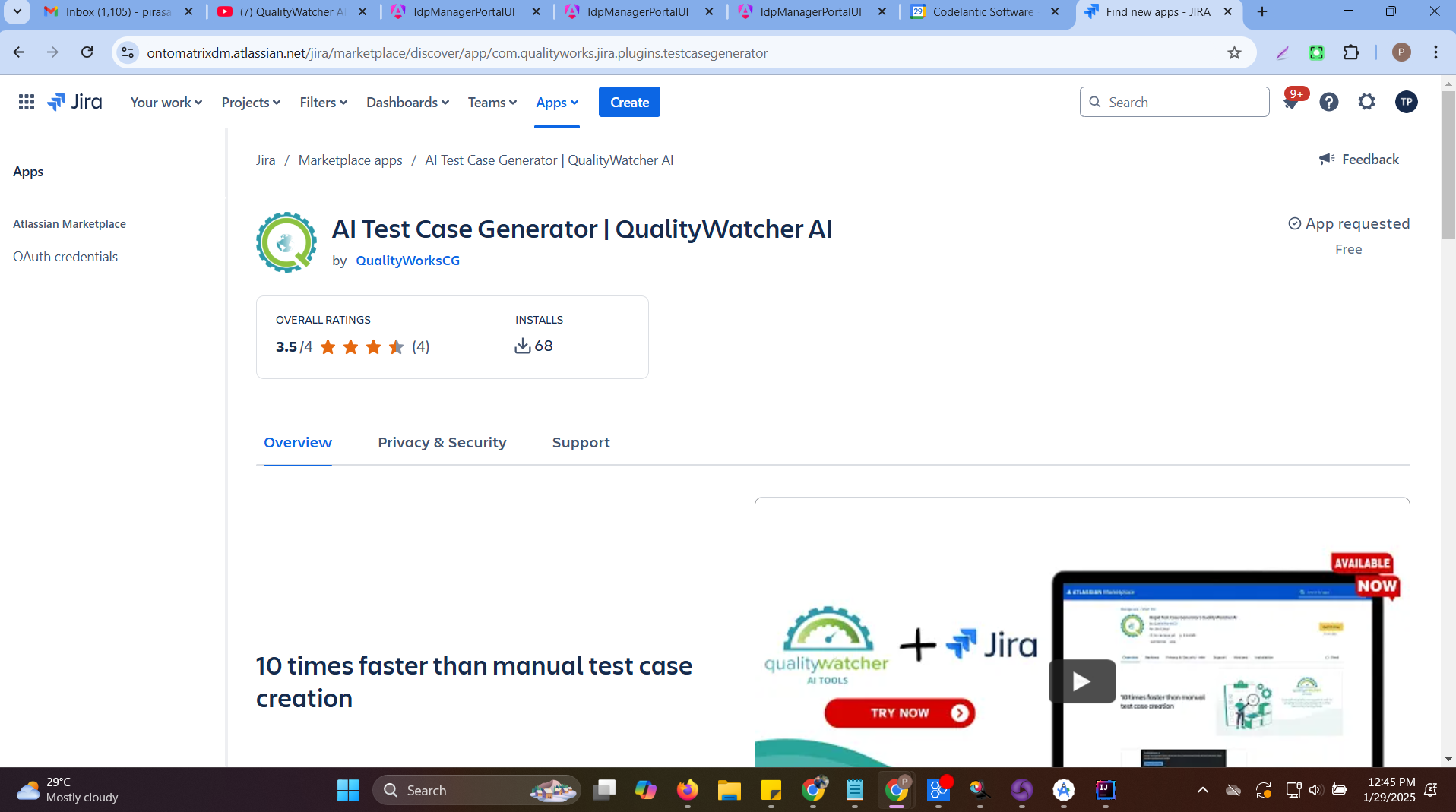Open a new browser tab
Viewport: 1456px width, 812px height.
coord(1262,11)
